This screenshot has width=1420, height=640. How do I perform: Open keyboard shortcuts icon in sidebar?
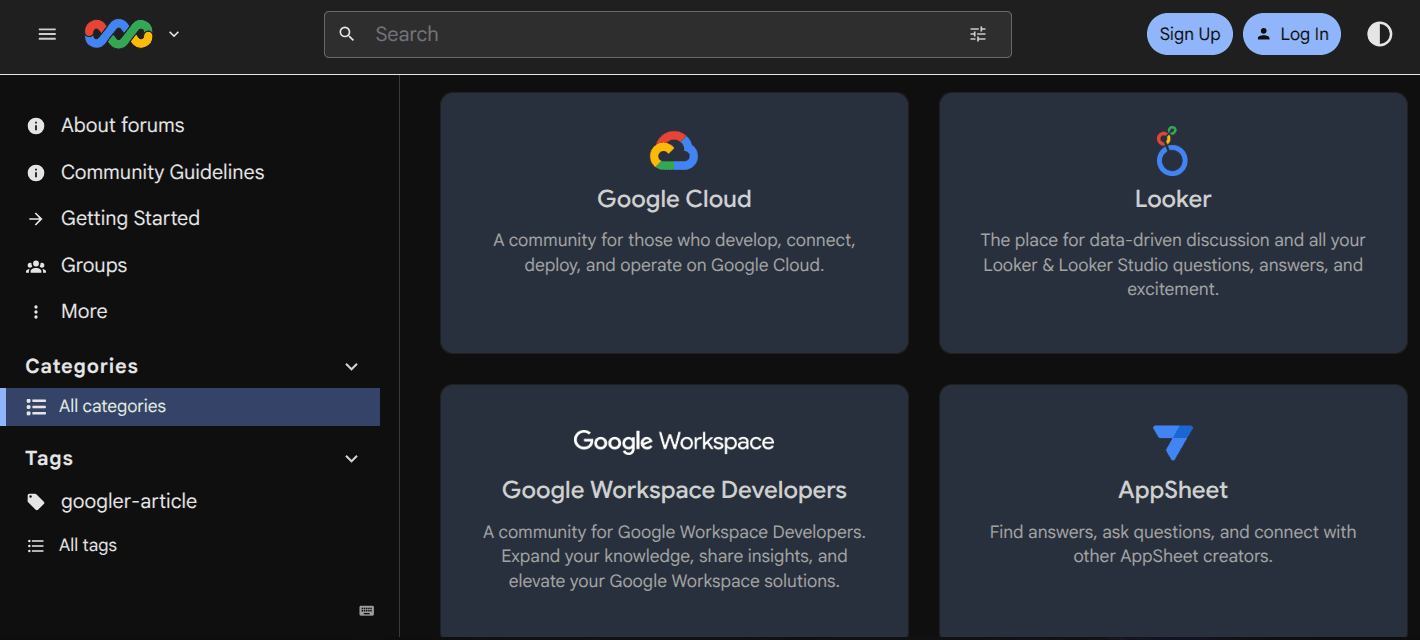[367, 611]
